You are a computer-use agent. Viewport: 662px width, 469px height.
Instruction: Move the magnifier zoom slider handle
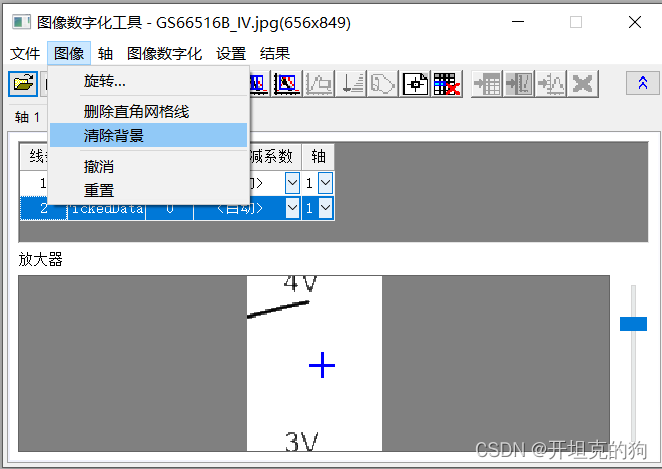[633, 324]
